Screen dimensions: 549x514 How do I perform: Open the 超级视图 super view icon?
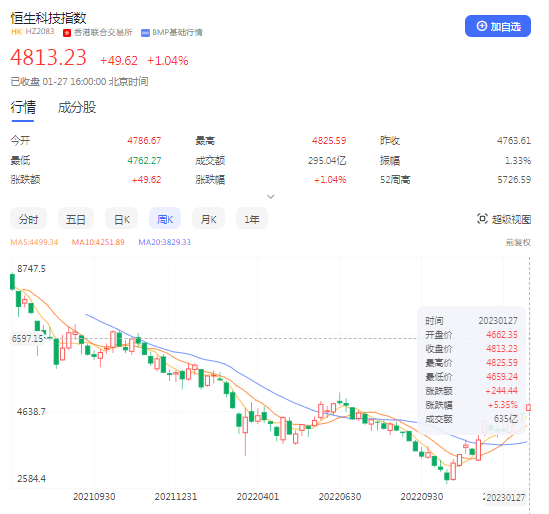482,219
